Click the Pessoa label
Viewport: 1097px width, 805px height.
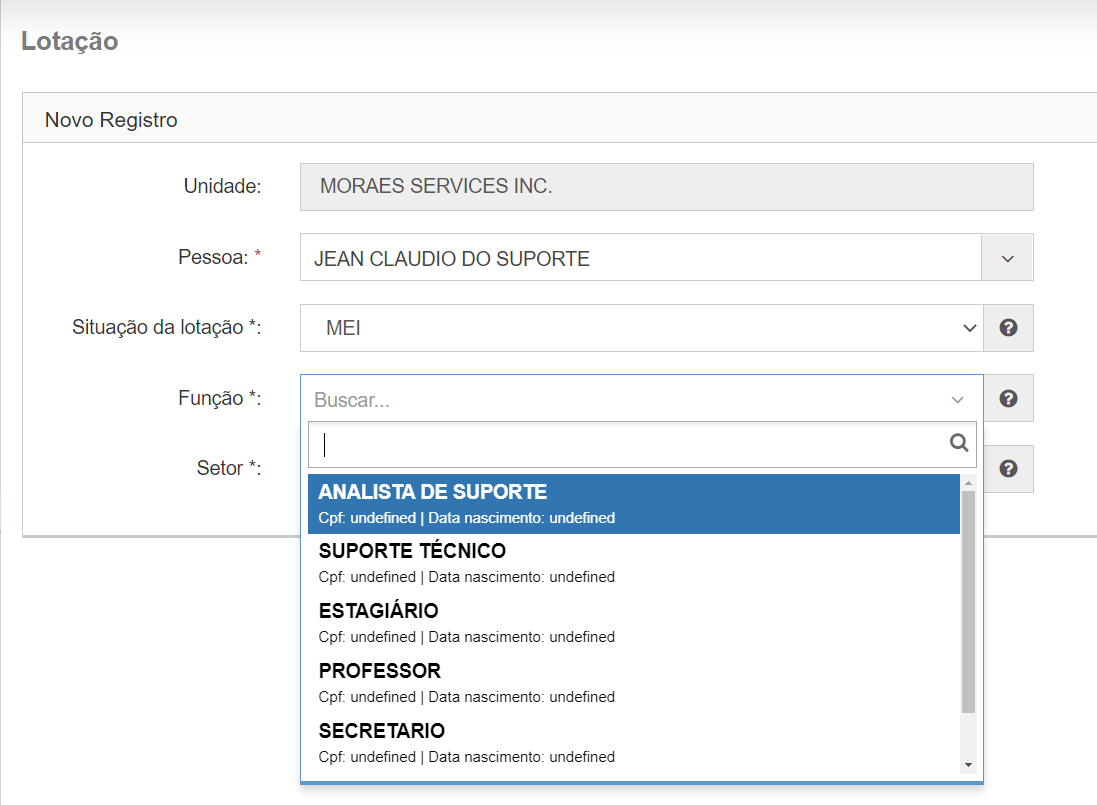pyautogui.click(x=219, y=257)
